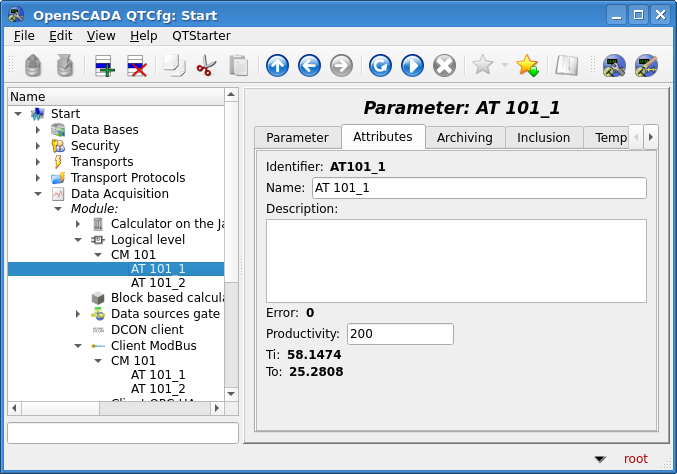Expand the Transport Protocols tree node
This screenshot has width=677, height=474.
[38, 178]
